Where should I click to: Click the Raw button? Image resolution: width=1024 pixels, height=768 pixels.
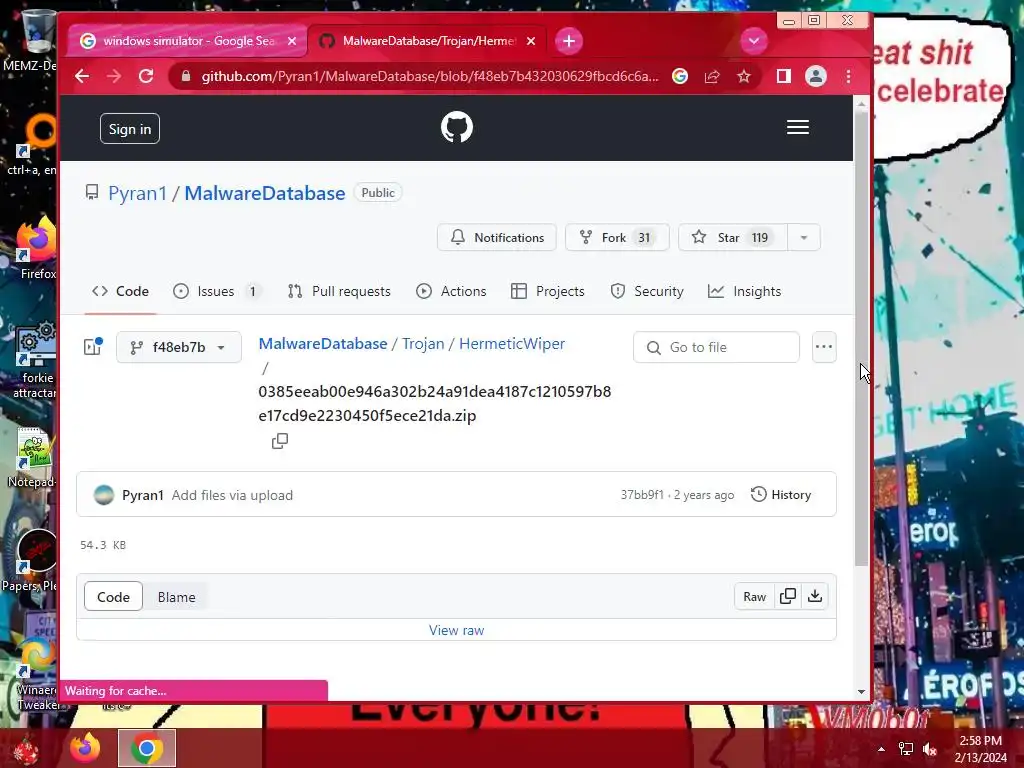coord(754,597)
